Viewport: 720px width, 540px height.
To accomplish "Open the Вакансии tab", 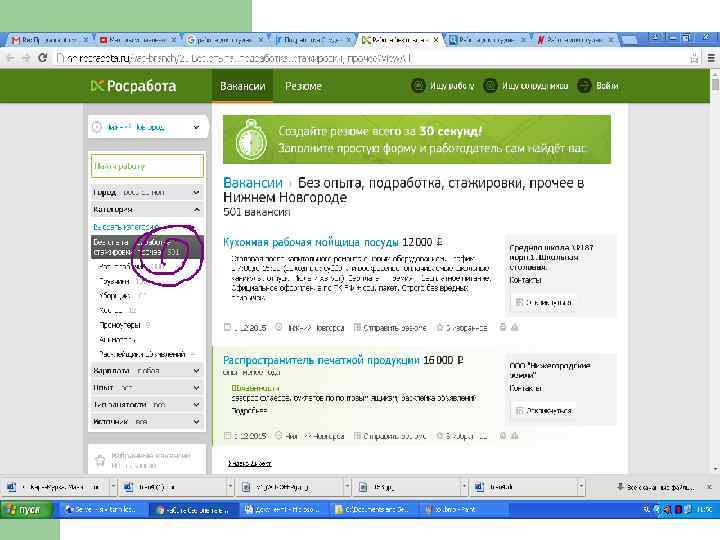I will coord(242,86).
